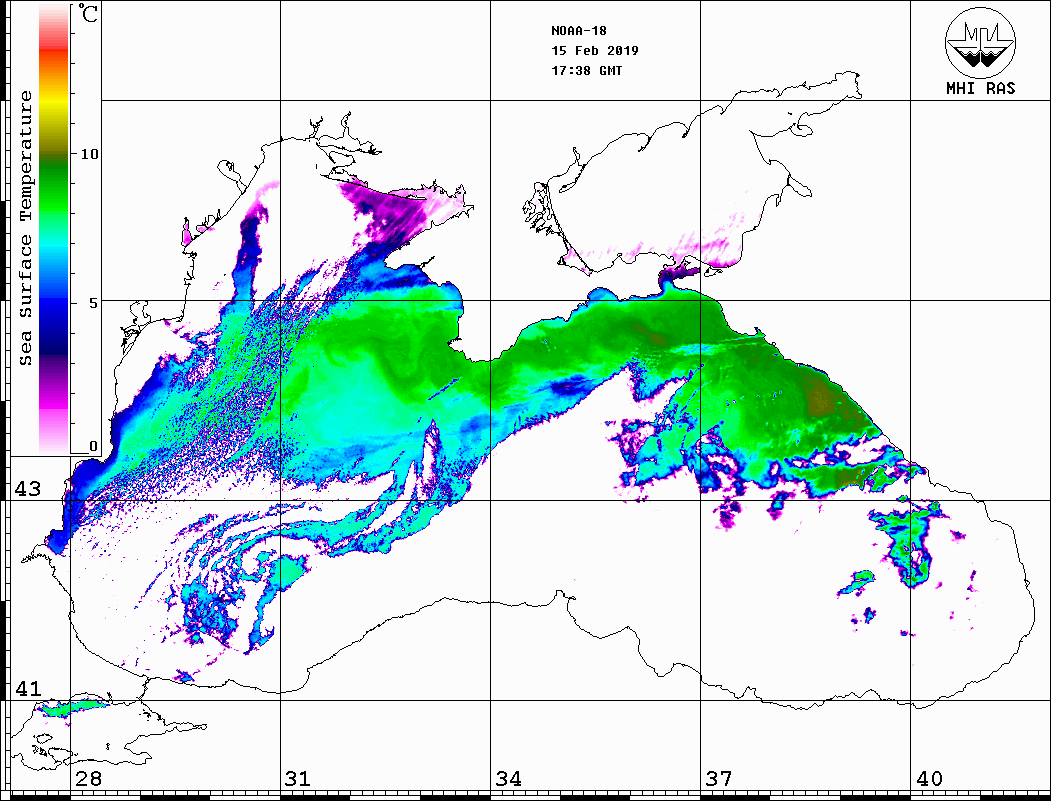
Task: Click the 'Sea Surface Temperature' vertical label
Action: click(x=25, y=228)
